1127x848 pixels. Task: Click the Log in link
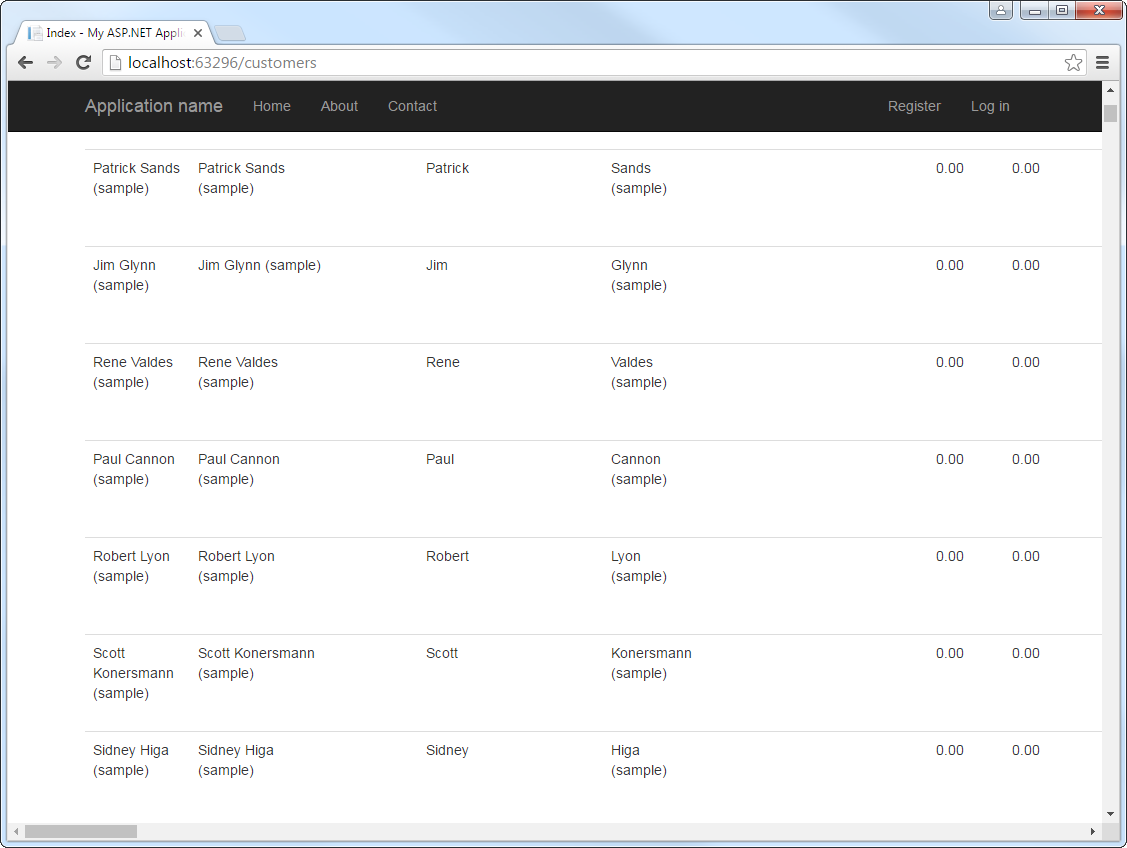tap(989, 106)
